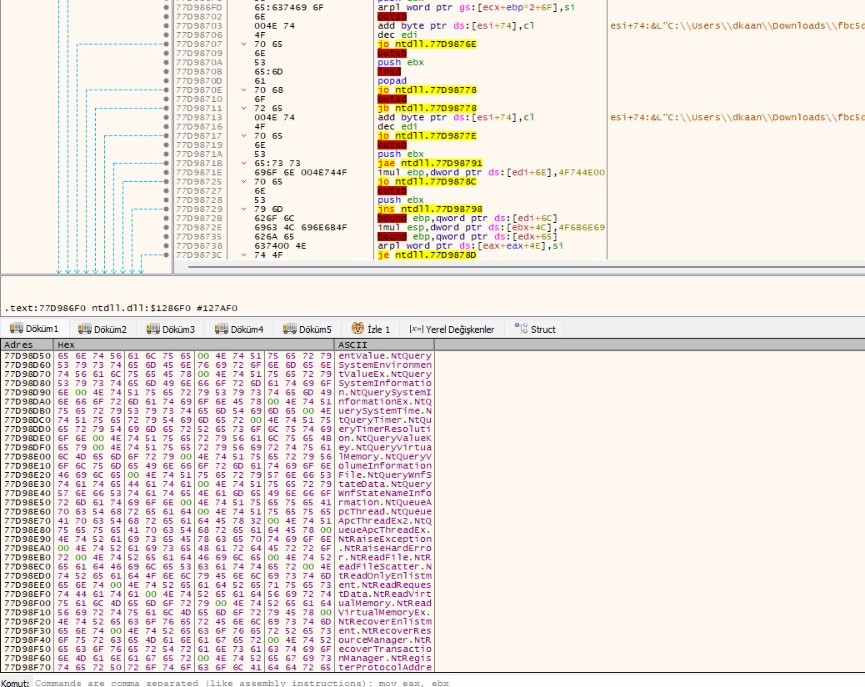Select the instruction "jo ntdll.77D9877E"
This screenshot has width=865, height=687.
[x=427, y=136]
